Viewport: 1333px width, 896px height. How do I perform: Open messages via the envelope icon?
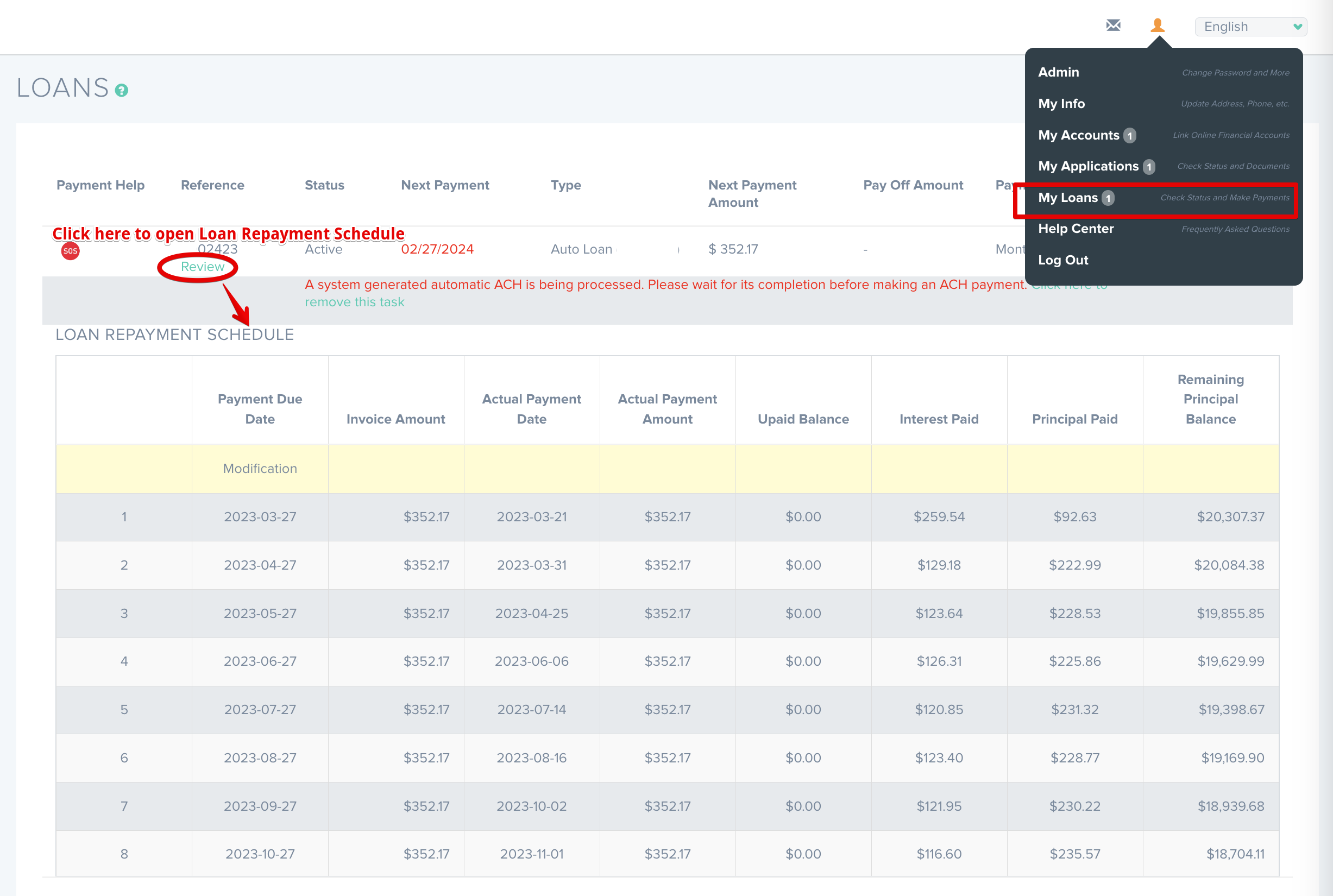(x=1114, y=26)
